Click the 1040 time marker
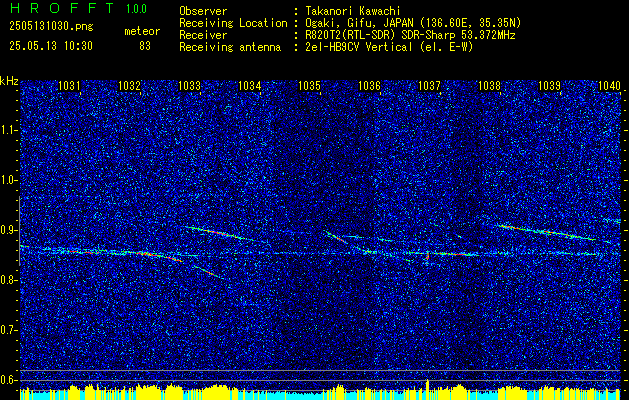The height and width of the screenshot is (400, 629). [609, 85]
